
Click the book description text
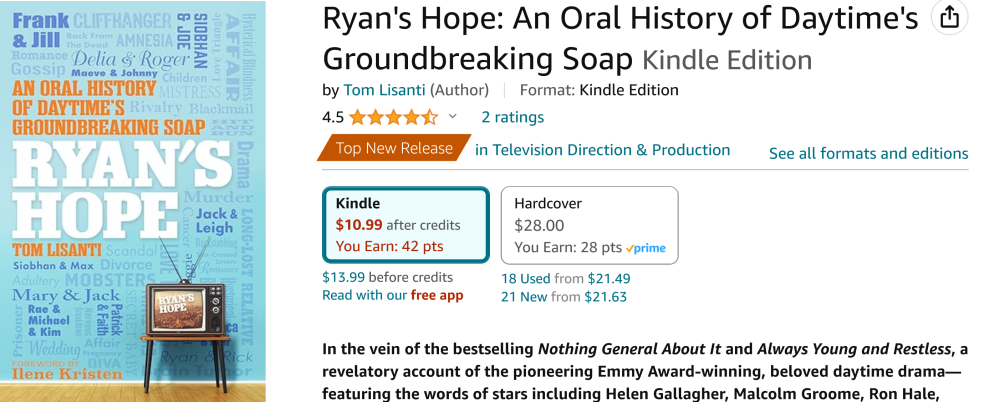point(645,370)
